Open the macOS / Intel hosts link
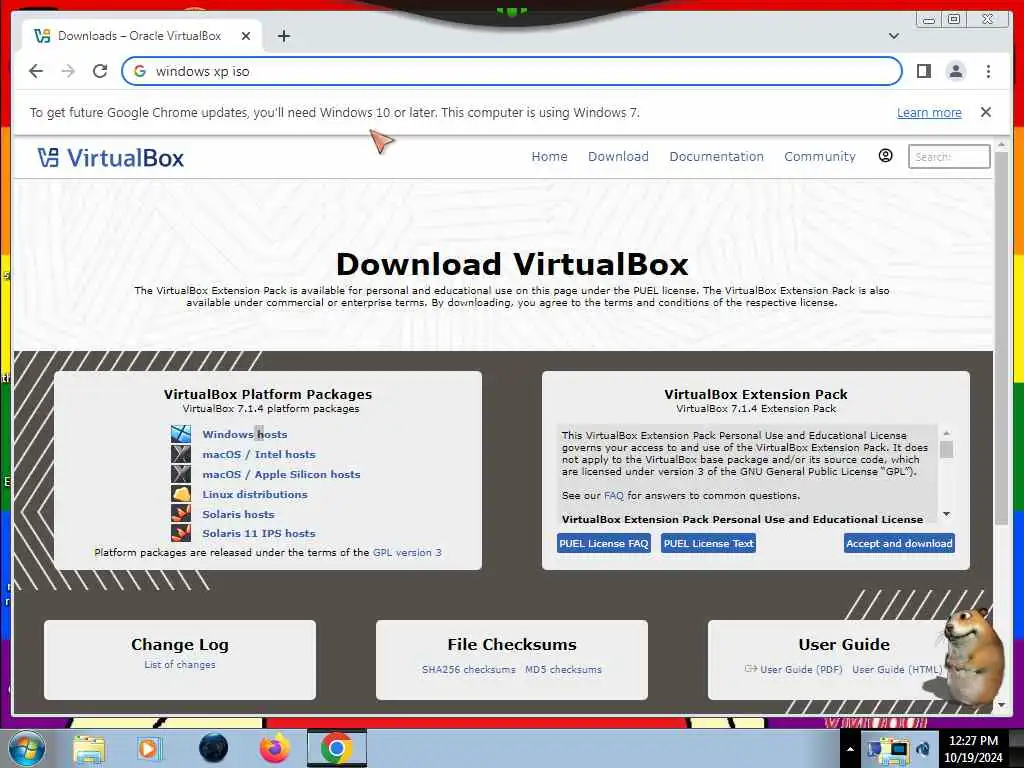 pyautogui.click(x=259, y=455)
